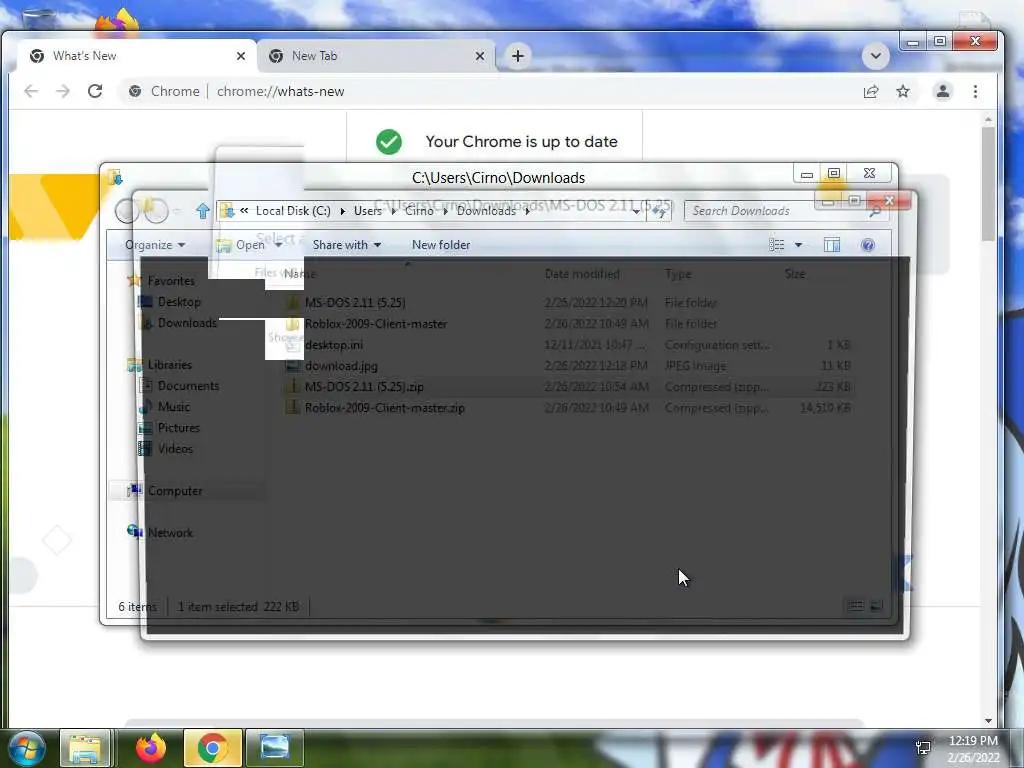This screenshot has height=768, width=1024.
Task: Open the Chrome share page icon
Action: point(871,91)
